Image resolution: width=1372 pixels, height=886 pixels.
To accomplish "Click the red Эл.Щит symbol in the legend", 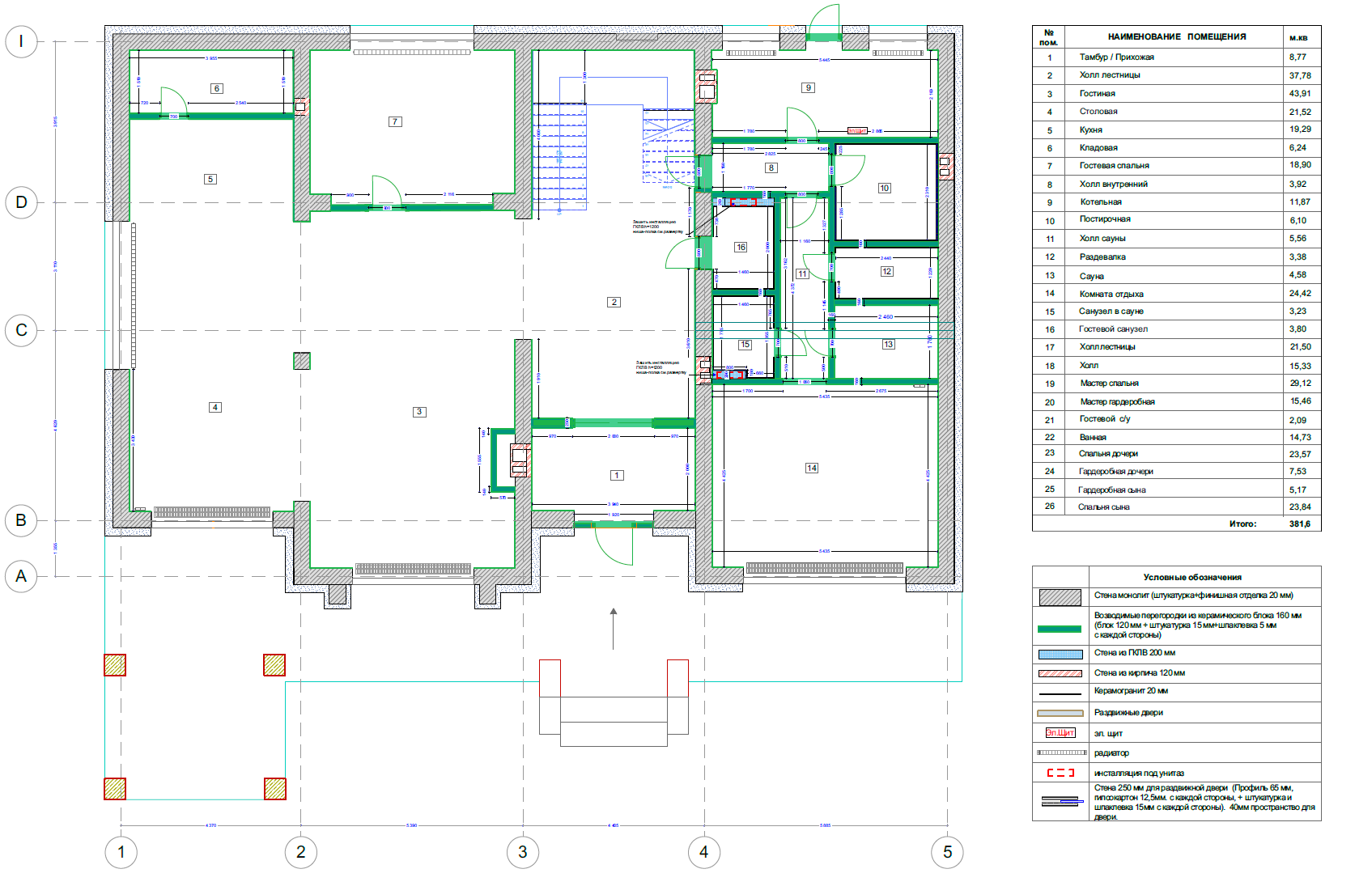I will click(x=1060, y=732).
